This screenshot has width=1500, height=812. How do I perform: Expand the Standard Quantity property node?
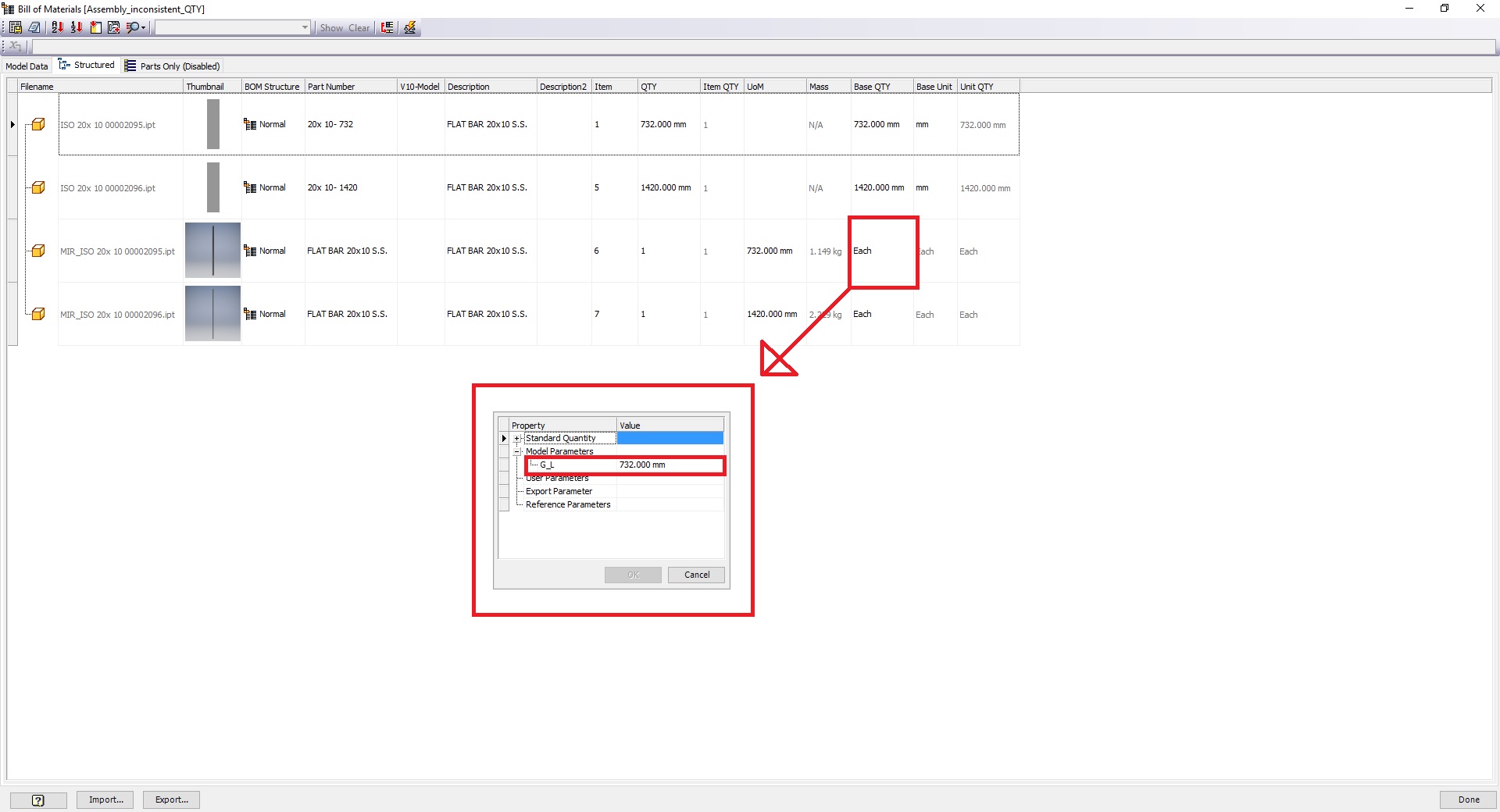[x=517, y=438]
